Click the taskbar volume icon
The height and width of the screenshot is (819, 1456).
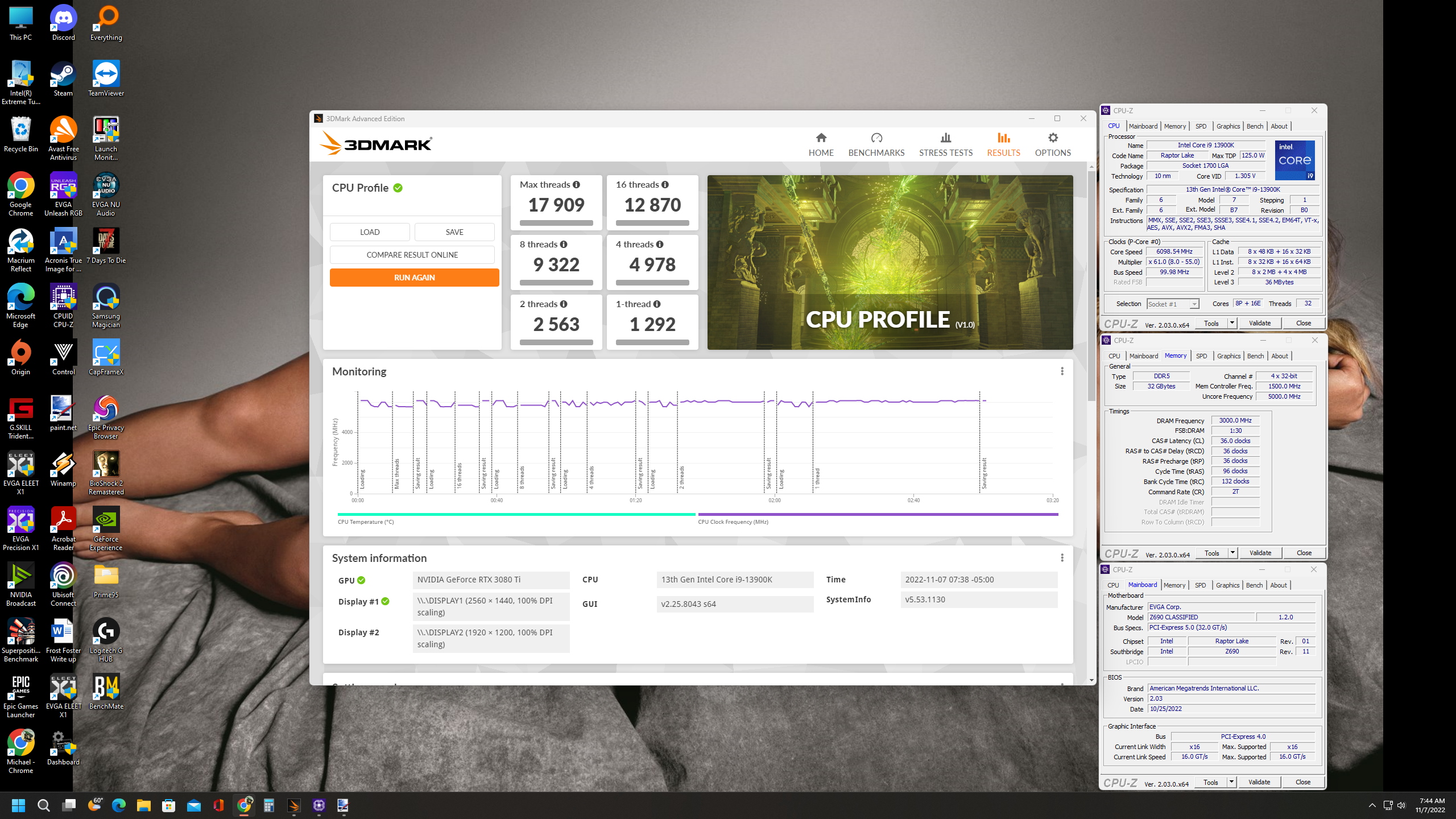pos(1401,805)
